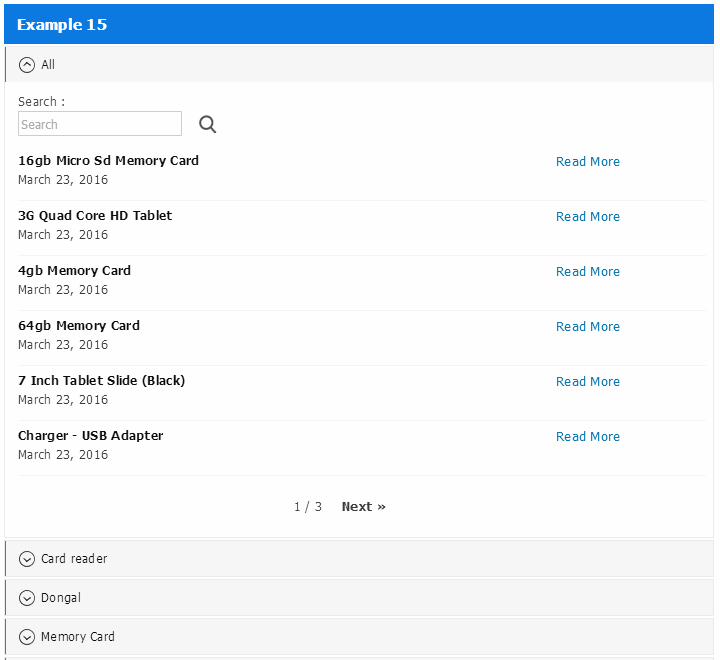This screenshot has height=660, width=720.
Task: Expand the Dongal section chevron
Action: (27, 598)
